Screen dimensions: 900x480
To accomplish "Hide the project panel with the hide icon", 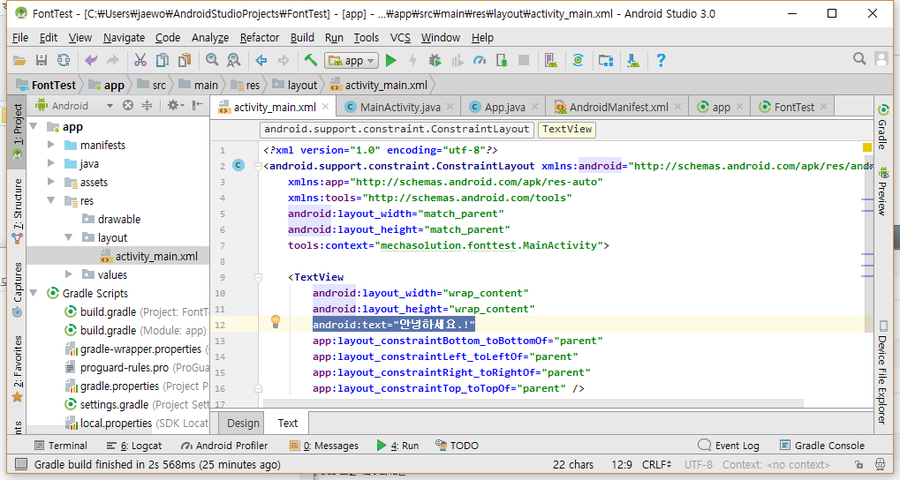I will 197,105.
